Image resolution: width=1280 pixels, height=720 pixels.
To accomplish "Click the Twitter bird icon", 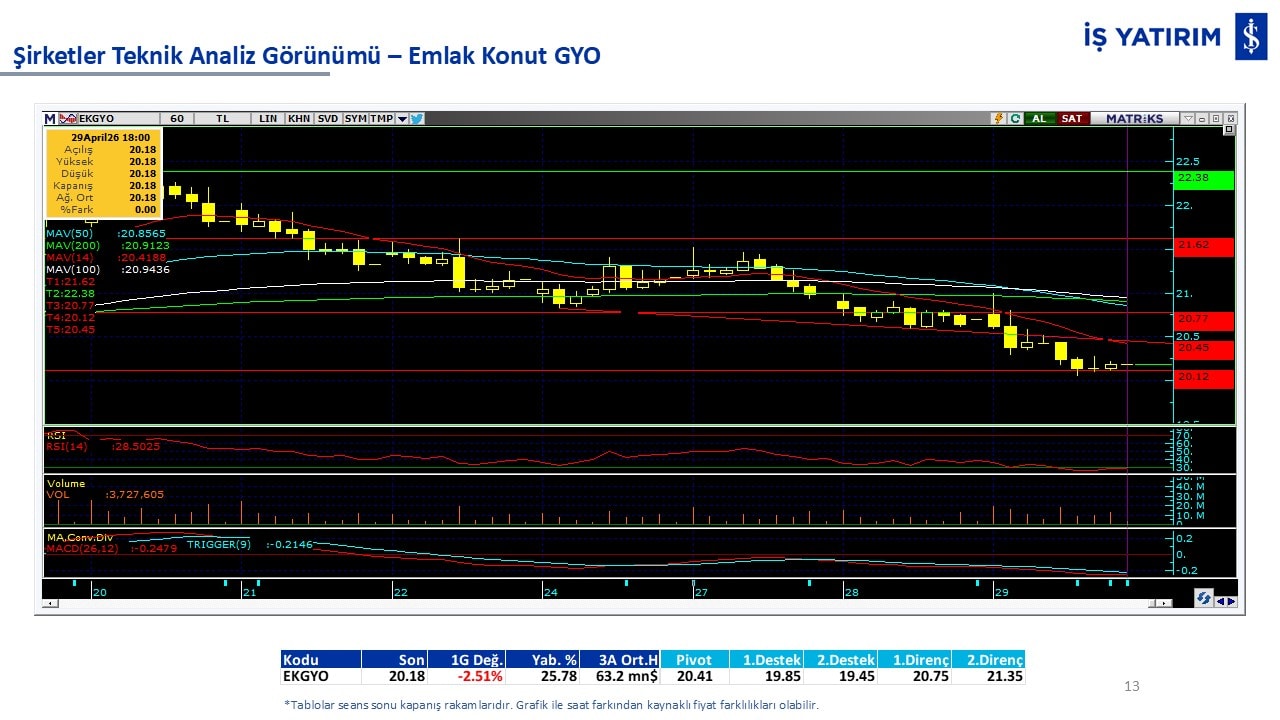I will tap(417, 118).
